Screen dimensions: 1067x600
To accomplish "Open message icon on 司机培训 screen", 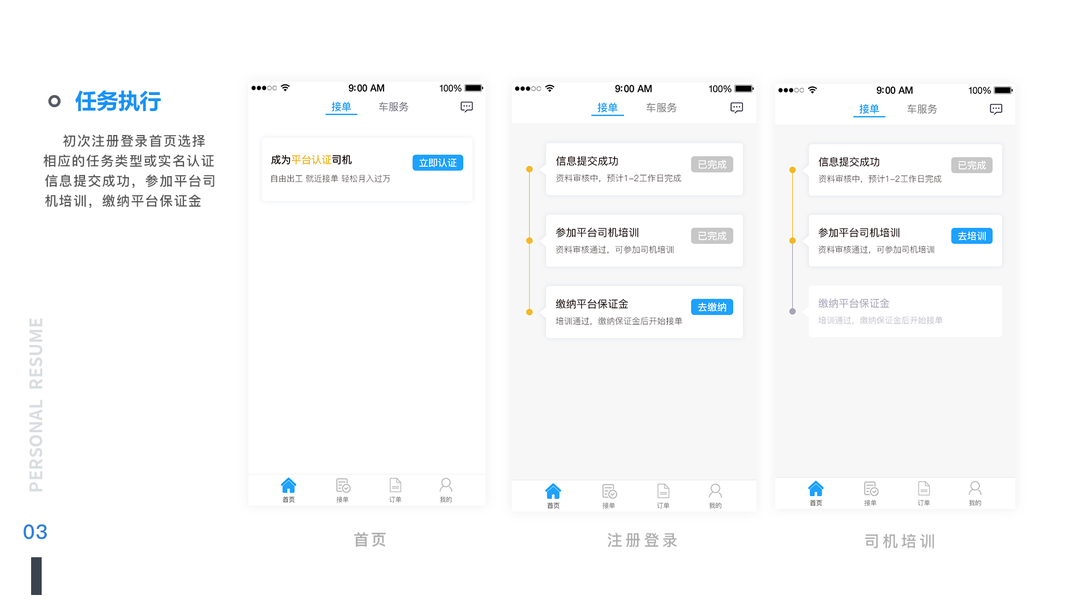I will pos(996,109).
